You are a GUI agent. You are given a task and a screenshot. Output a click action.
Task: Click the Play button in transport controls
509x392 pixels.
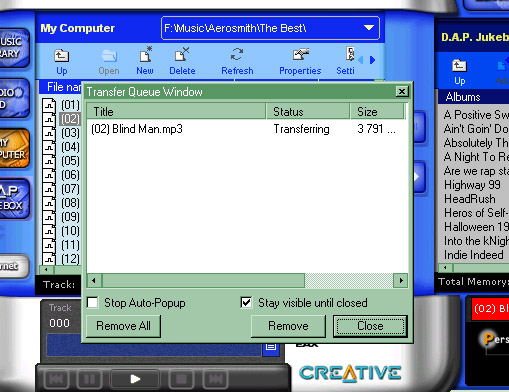135,379
